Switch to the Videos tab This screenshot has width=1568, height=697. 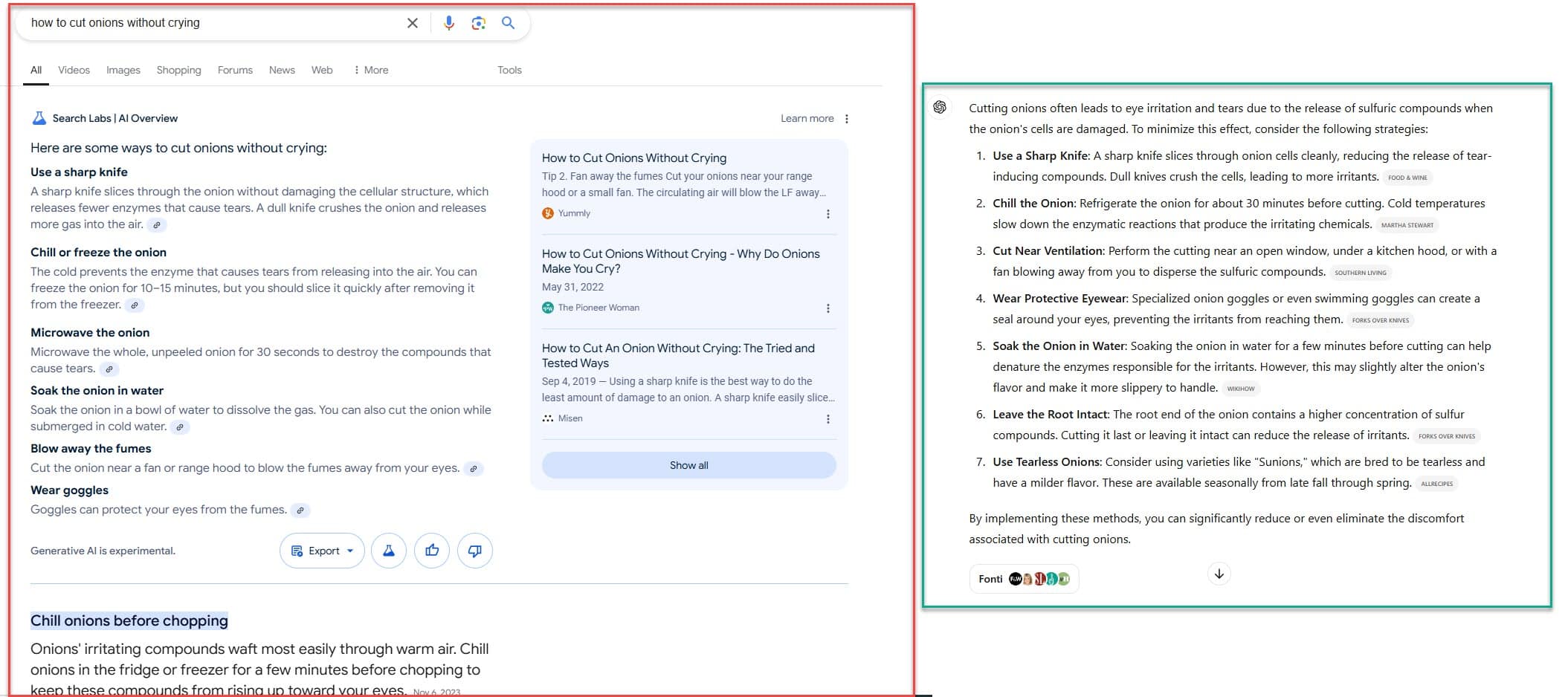coord(74,70)
